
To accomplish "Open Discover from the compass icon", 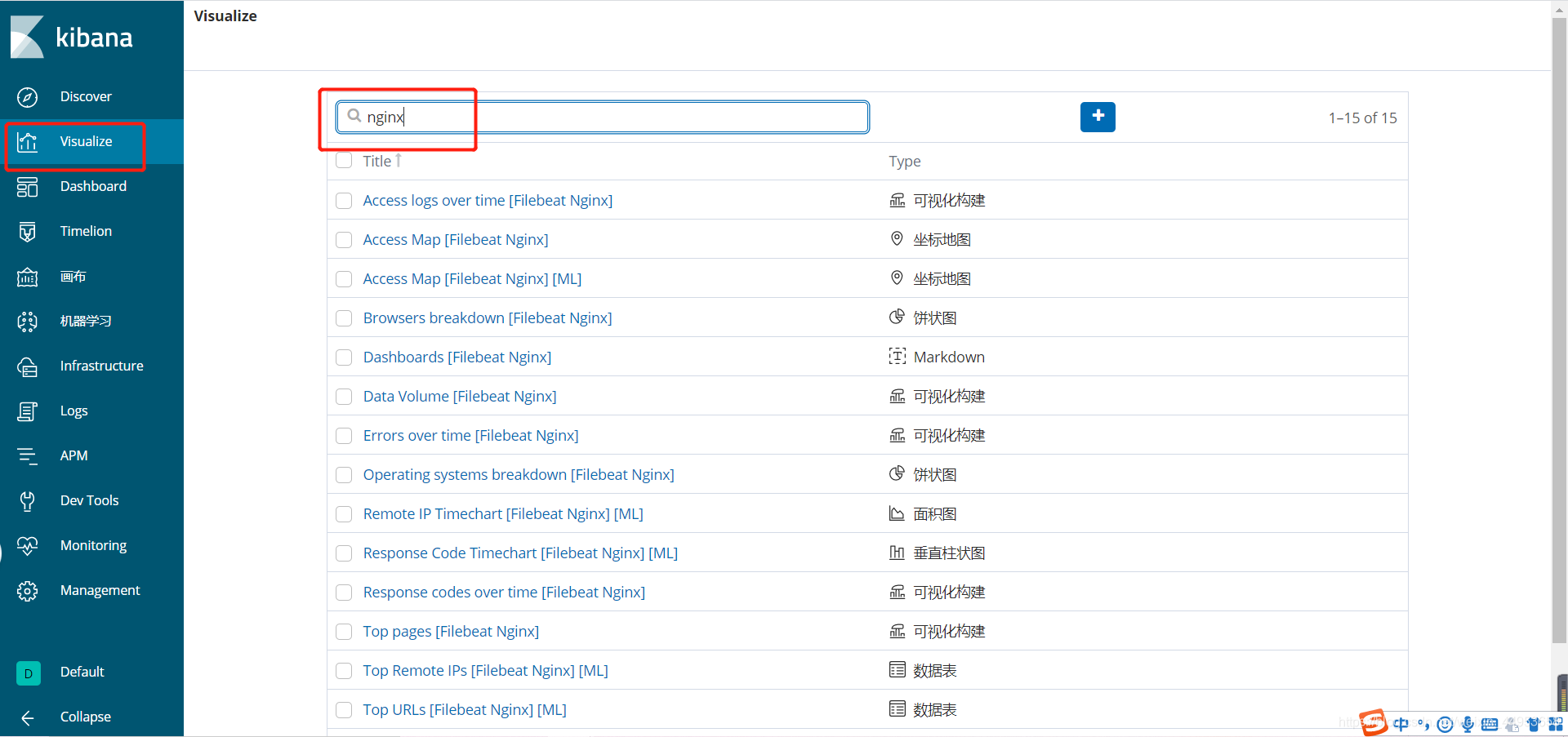I will point(27,97).
